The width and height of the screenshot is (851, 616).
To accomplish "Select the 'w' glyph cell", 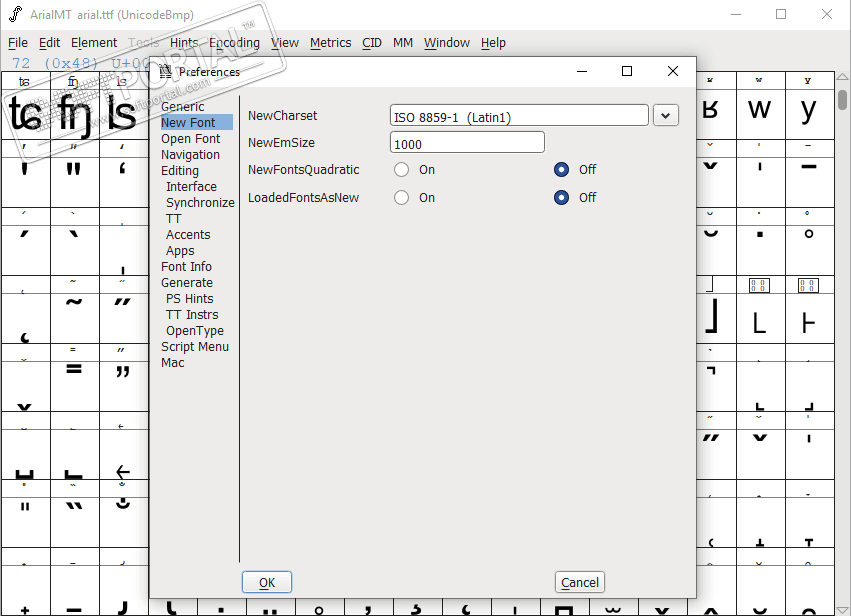I will pos(760,114).
